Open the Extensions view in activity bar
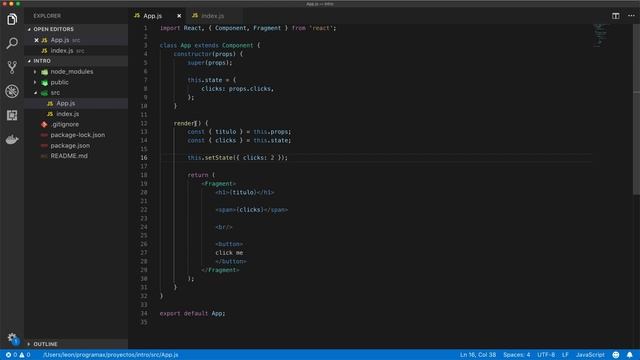The image size is (640, 360). click(x=12, y=115)
